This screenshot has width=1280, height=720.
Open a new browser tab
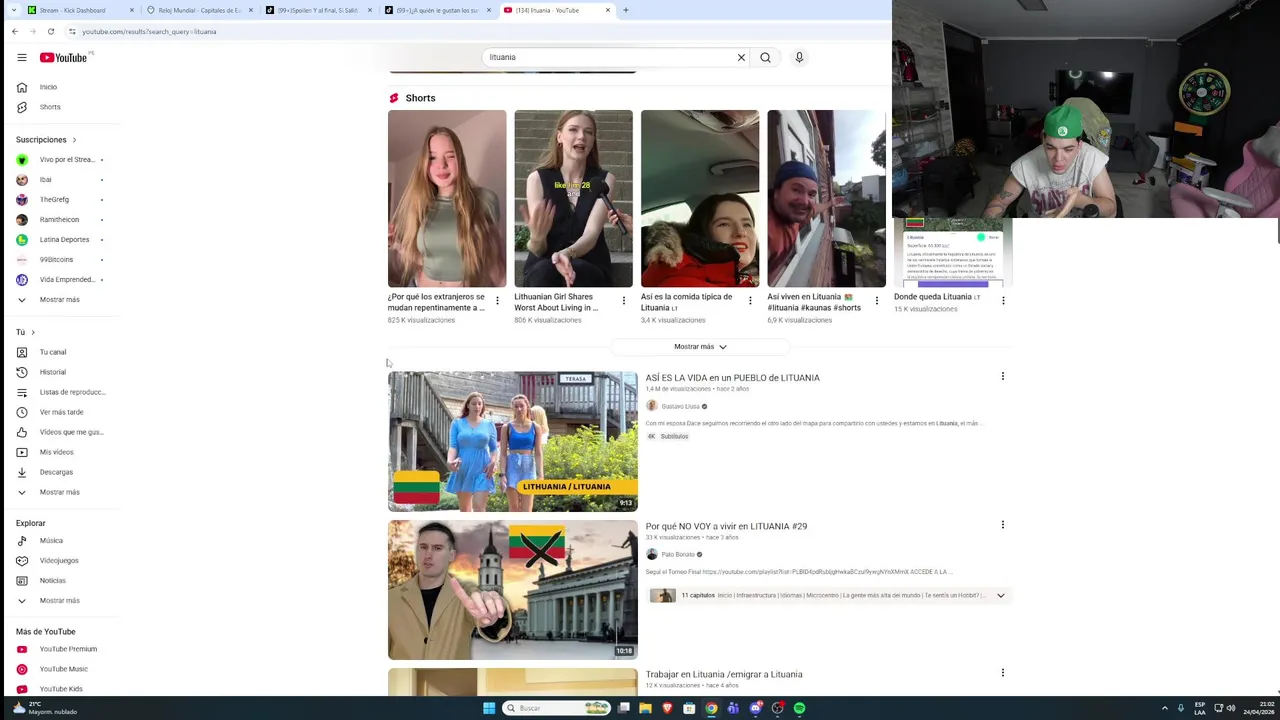pyautogui.click(x=626, y=10)
